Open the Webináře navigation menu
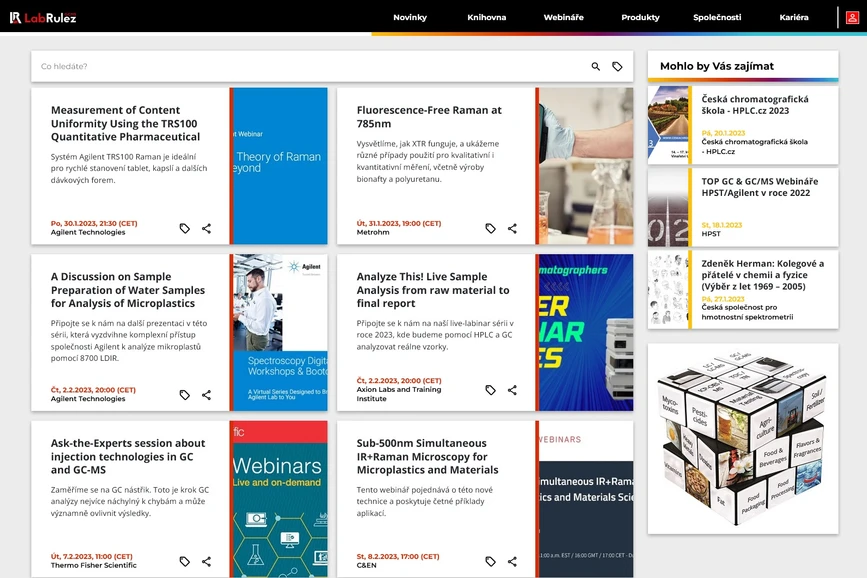This screenshot has width=867, height=578. (563, 17)
